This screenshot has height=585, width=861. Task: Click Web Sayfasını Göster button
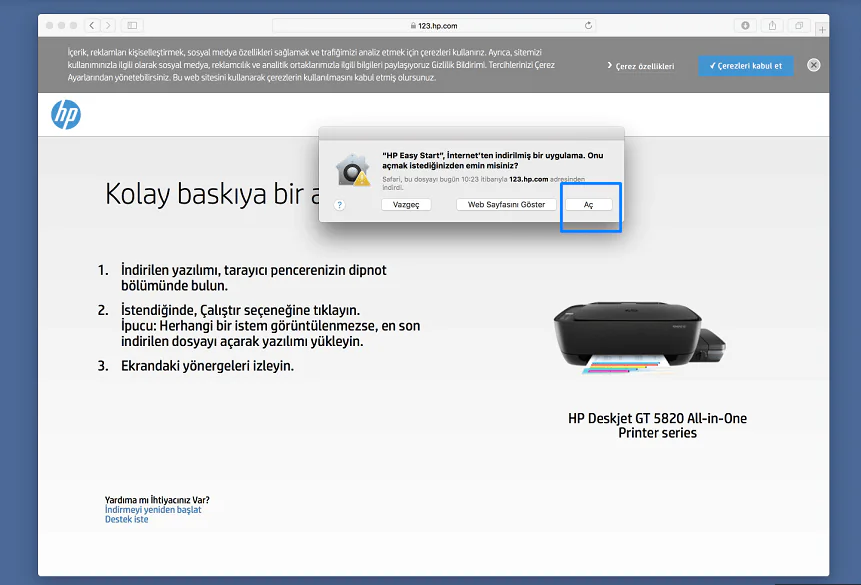point(506,204)
